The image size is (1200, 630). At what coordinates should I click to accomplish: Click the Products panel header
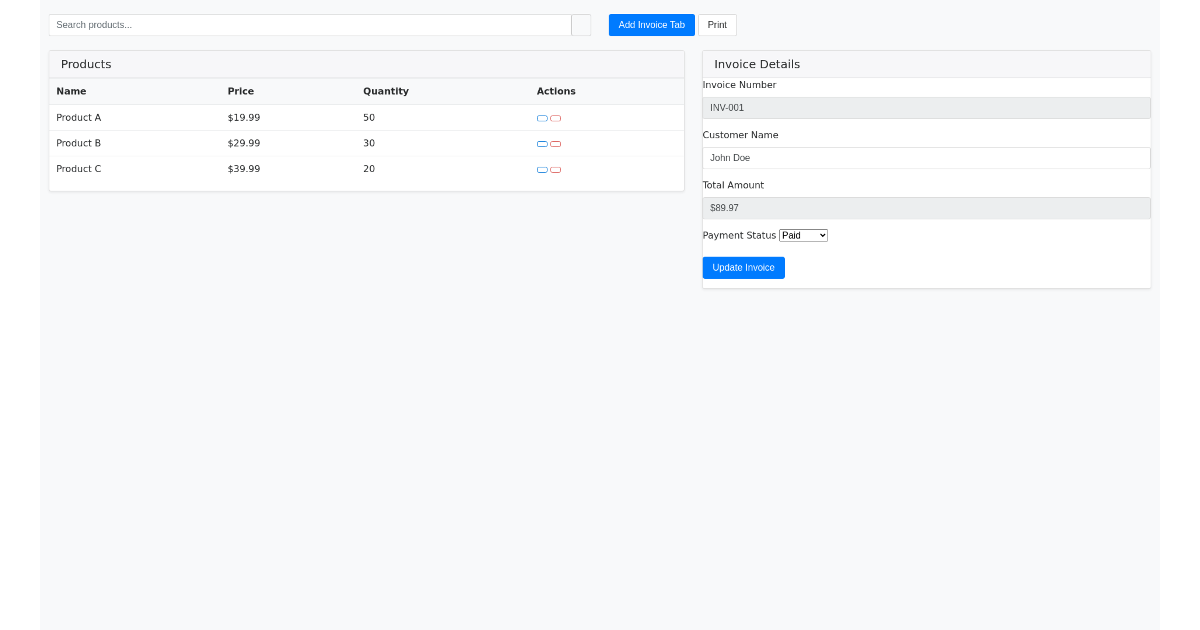[85, 64]
